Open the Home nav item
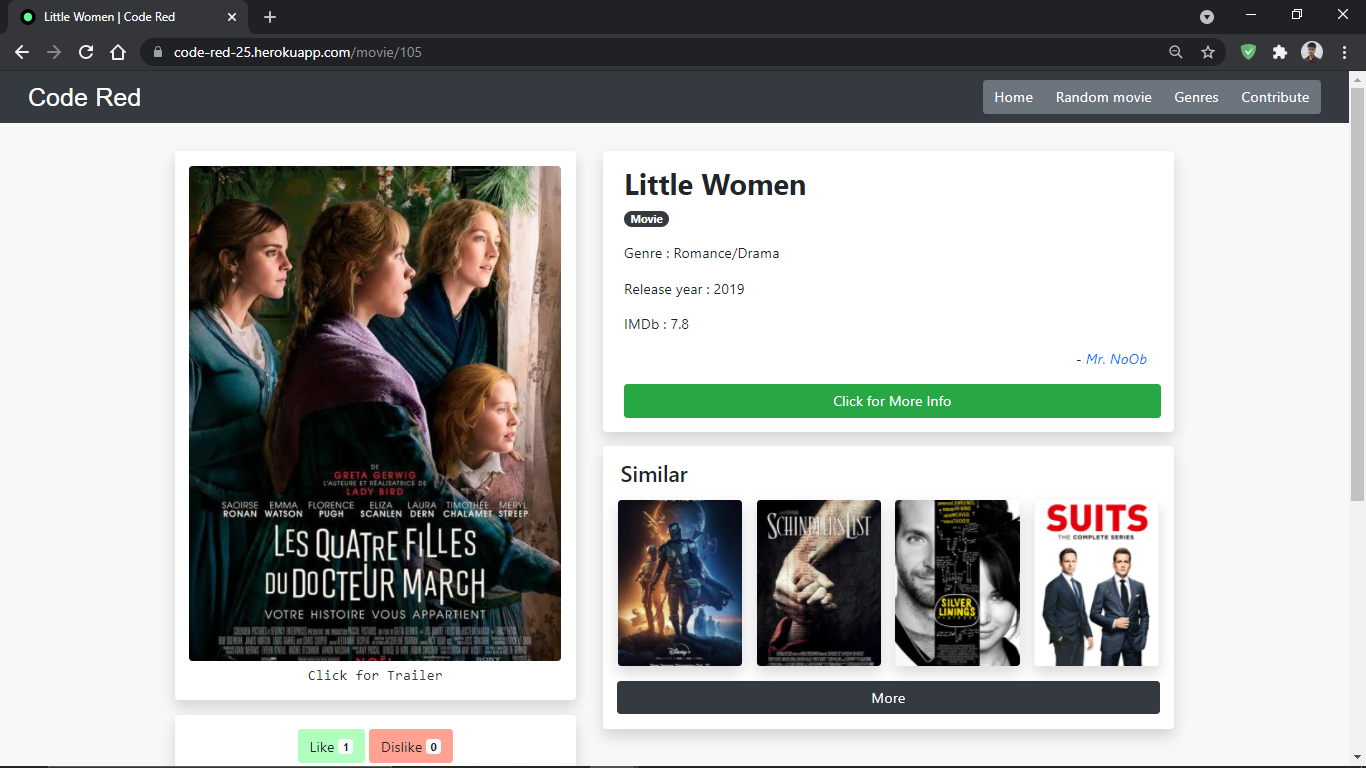 (x=1013, y=97)
